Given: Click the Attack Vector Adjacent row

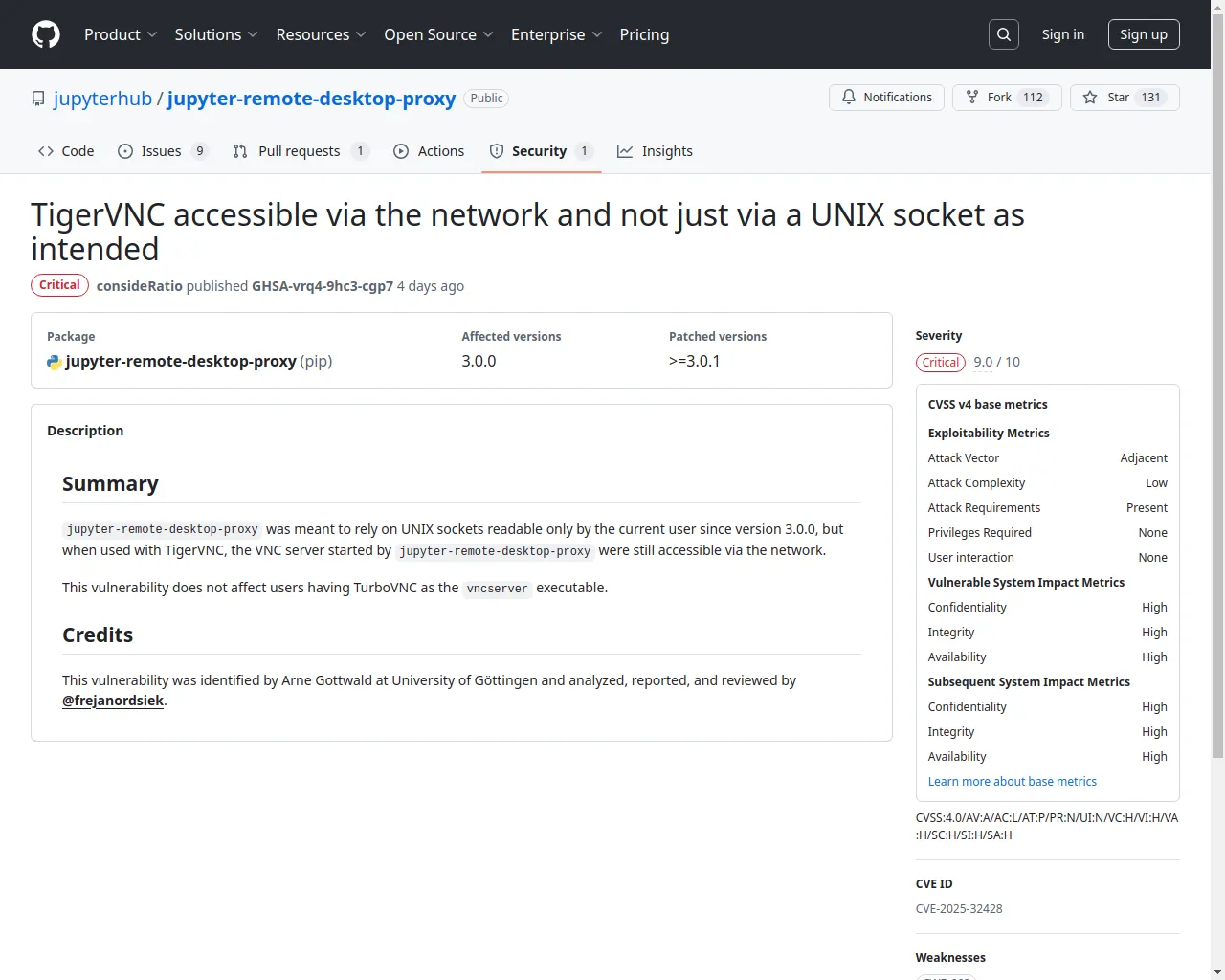Looking at the screenshot, I should point(1048,458).
